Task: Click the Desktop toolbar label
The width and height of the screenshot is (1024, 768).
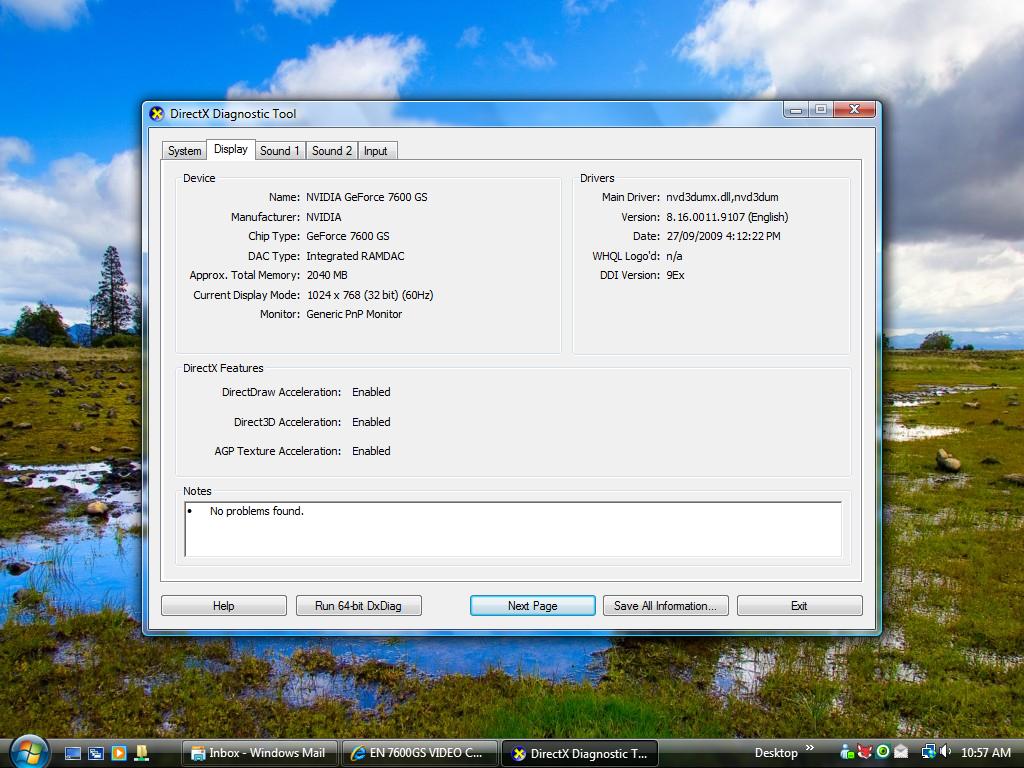Action: coord(776,753)
